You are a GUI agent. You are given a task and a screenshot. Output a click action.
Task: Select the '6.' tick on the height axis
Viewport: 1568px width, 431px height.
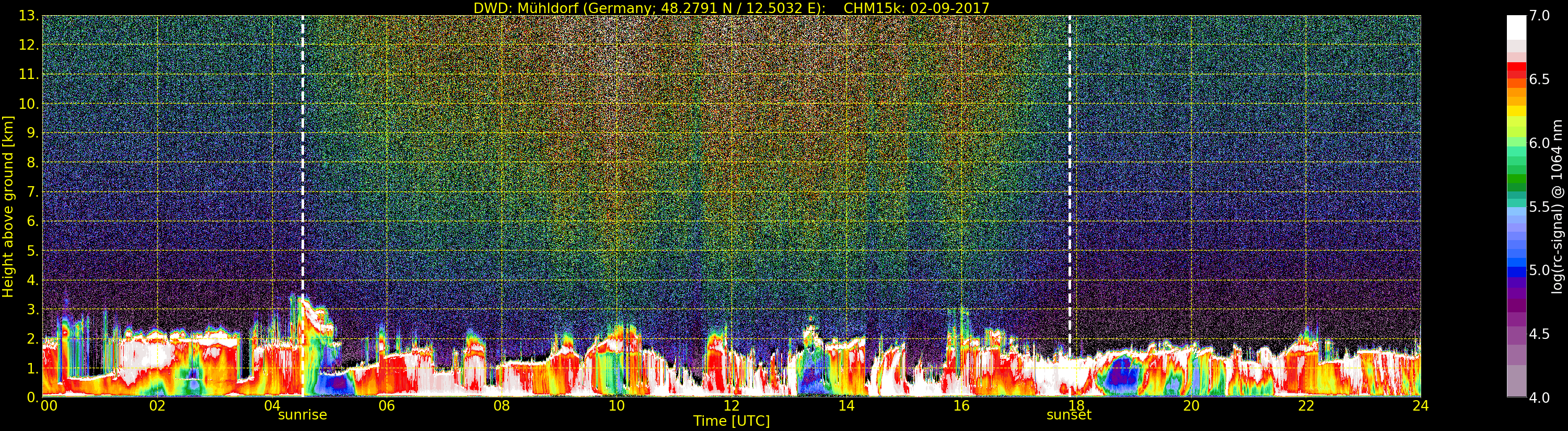coord(32,221)
